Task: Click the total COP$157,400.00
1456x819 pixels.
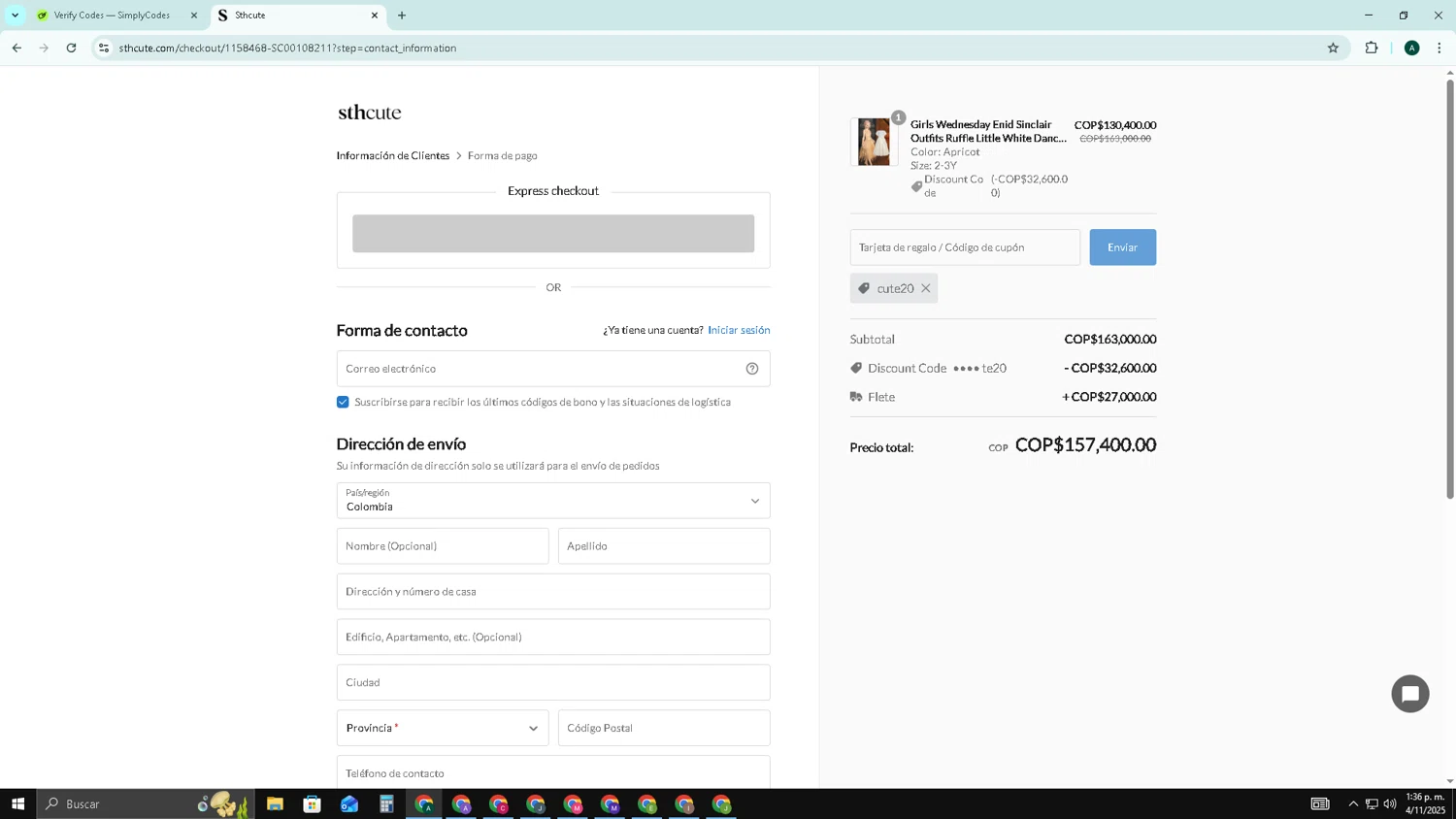Action: 1085,444
